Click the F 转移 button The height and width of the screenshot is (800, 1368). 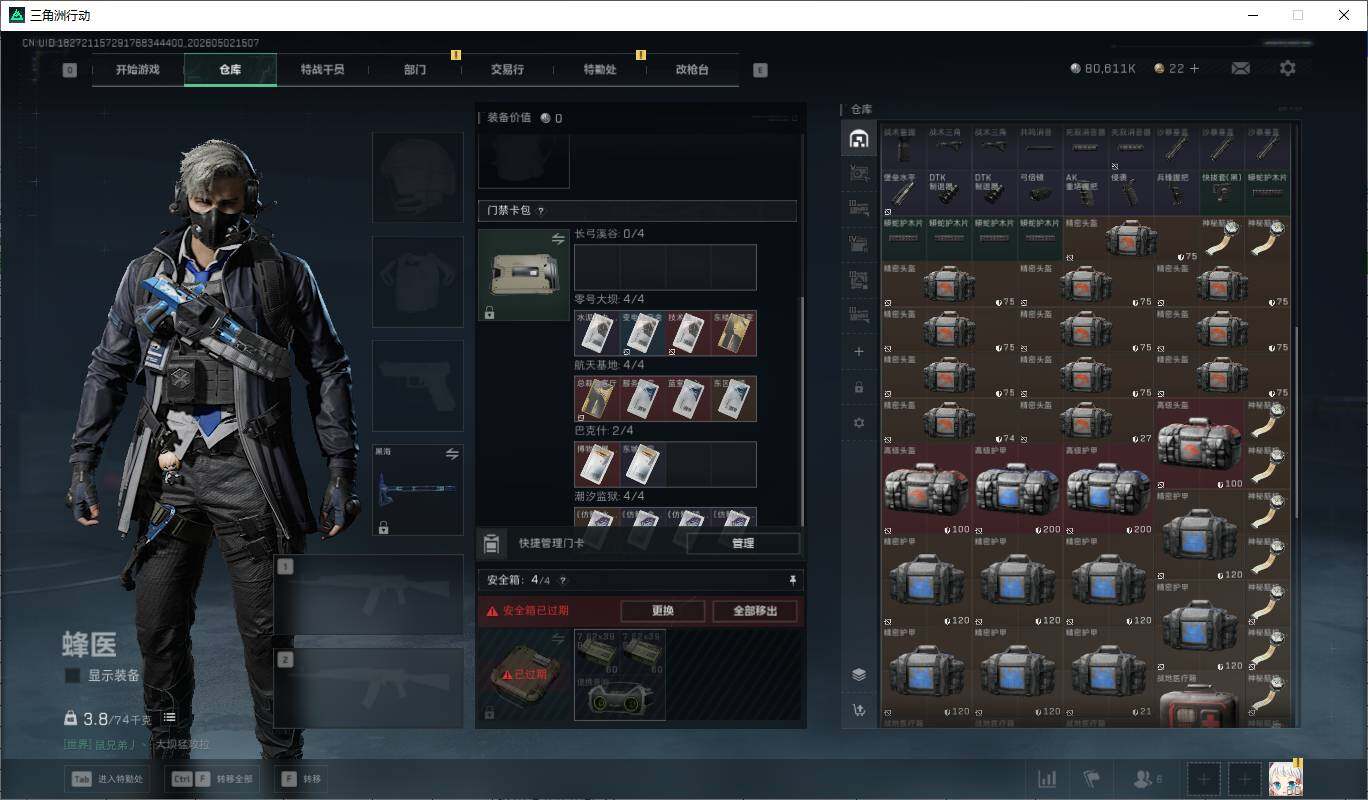(x=301, y=779)
